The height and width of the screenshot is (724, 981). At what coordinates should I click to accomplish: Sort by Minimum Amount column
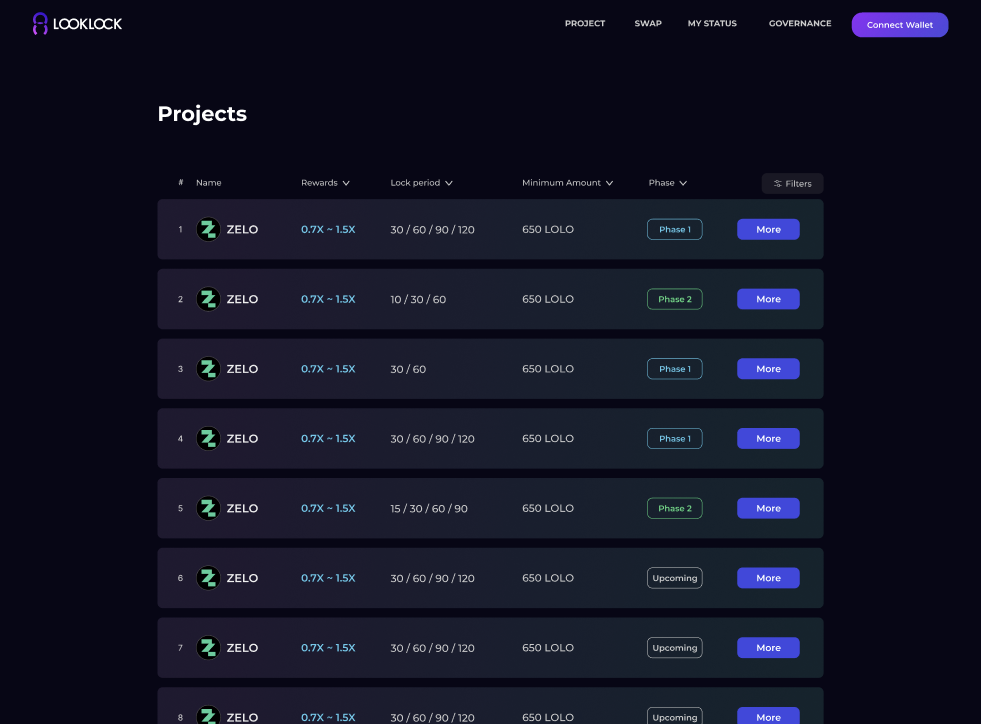pyautogui.click(x=567, y=183)
